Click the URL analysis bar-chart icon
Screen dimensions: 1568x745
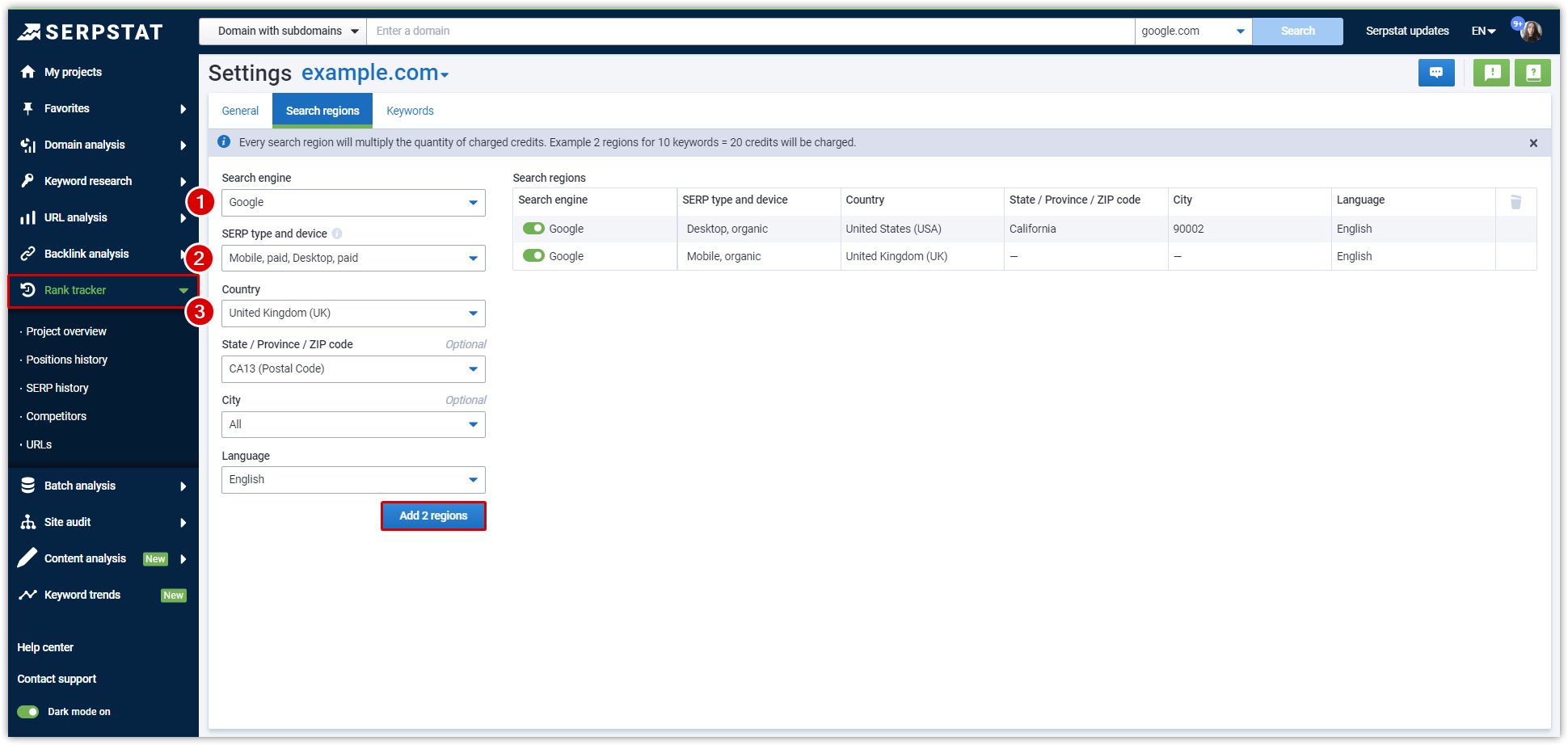[27, 217]
